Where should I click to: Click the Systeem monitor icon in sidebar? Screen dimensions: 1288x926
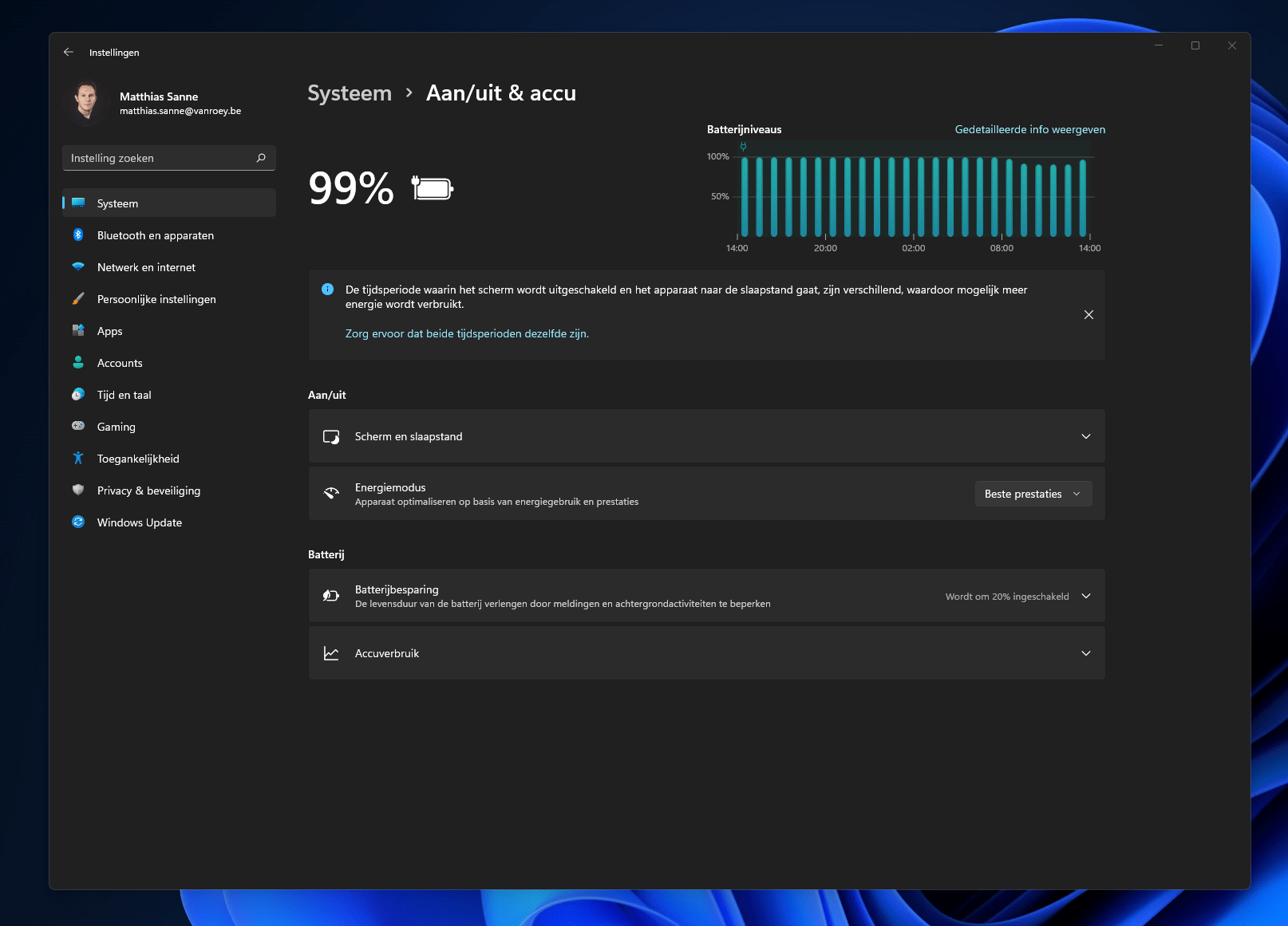78,203
